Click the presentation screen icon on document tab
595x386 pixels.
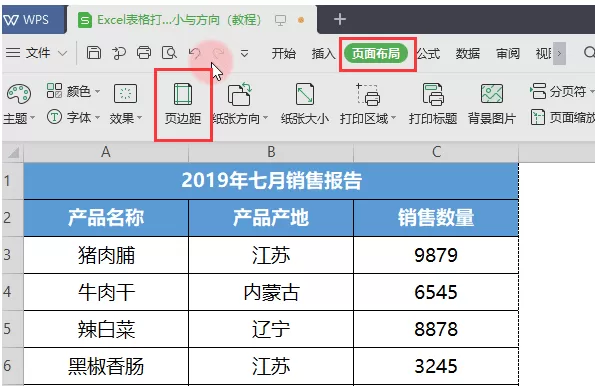coord(280,20)
